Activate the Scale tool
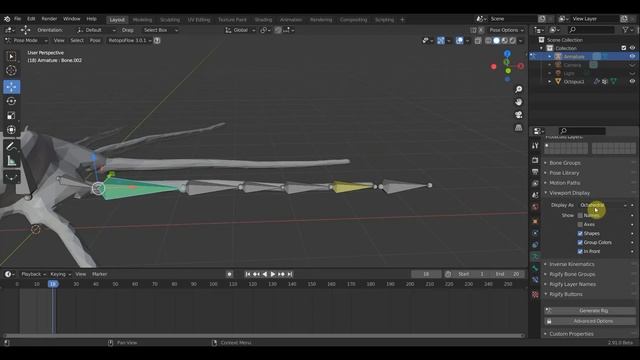640x360 pixels. click(11, 116)
